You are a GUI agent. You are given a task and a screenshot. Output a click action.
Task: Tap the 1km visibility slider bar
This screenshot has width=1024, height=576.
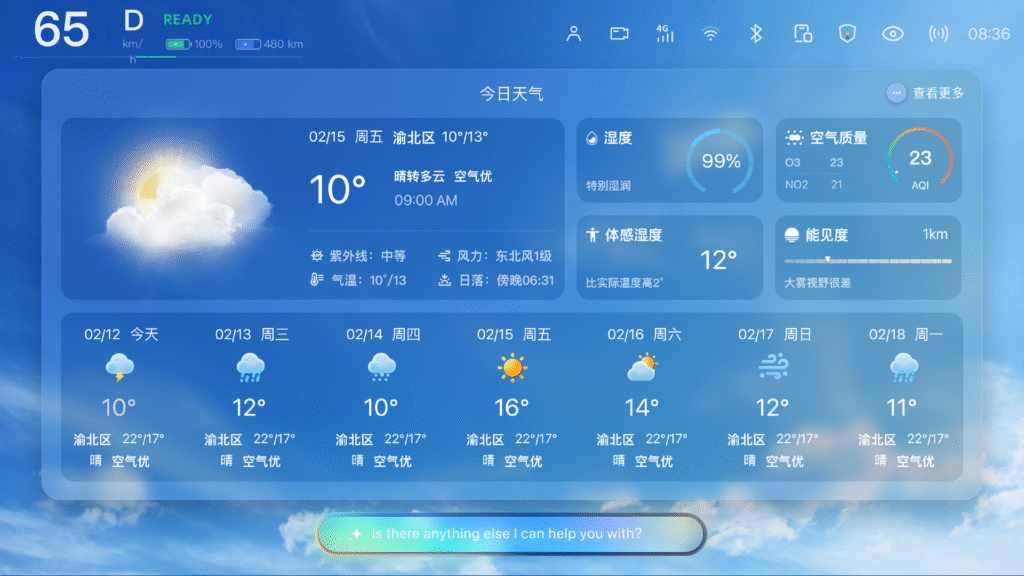(x=868, y=261)
